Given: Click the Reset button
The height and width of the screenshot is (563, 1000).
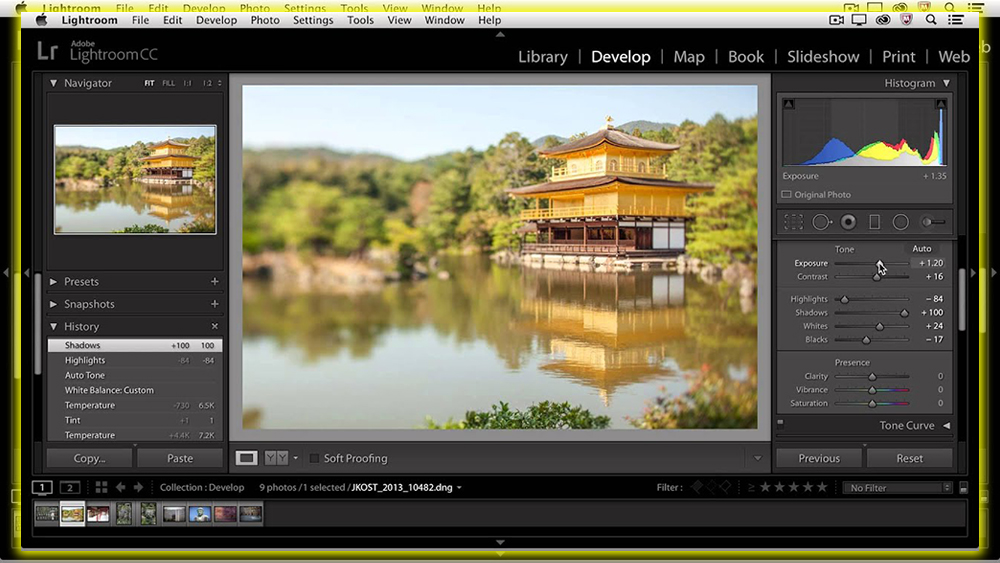Looking at the screenshot, I should (909, 458).
